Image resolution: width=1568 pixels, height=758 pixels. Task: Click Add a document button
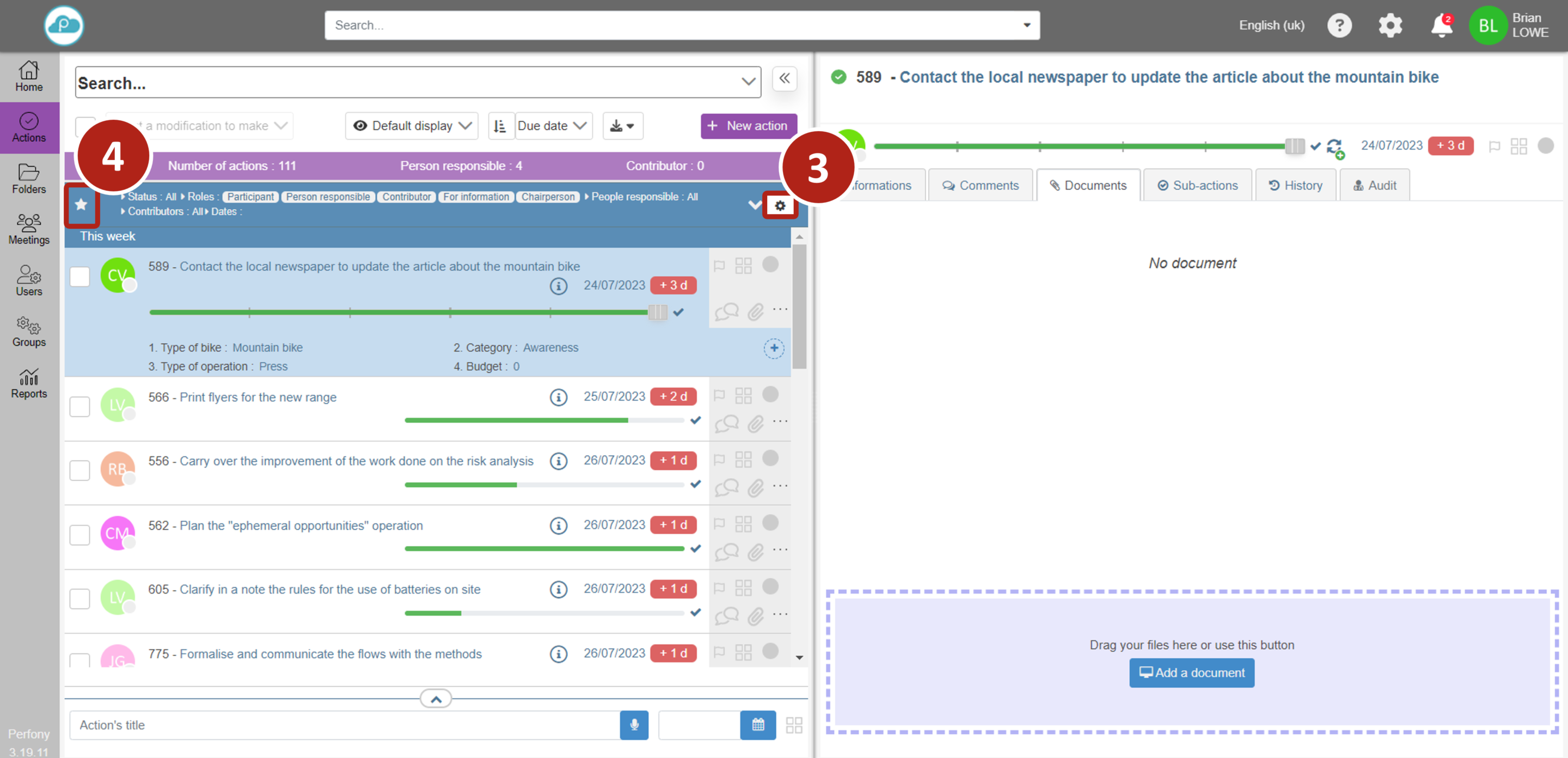coord(1191,672)
